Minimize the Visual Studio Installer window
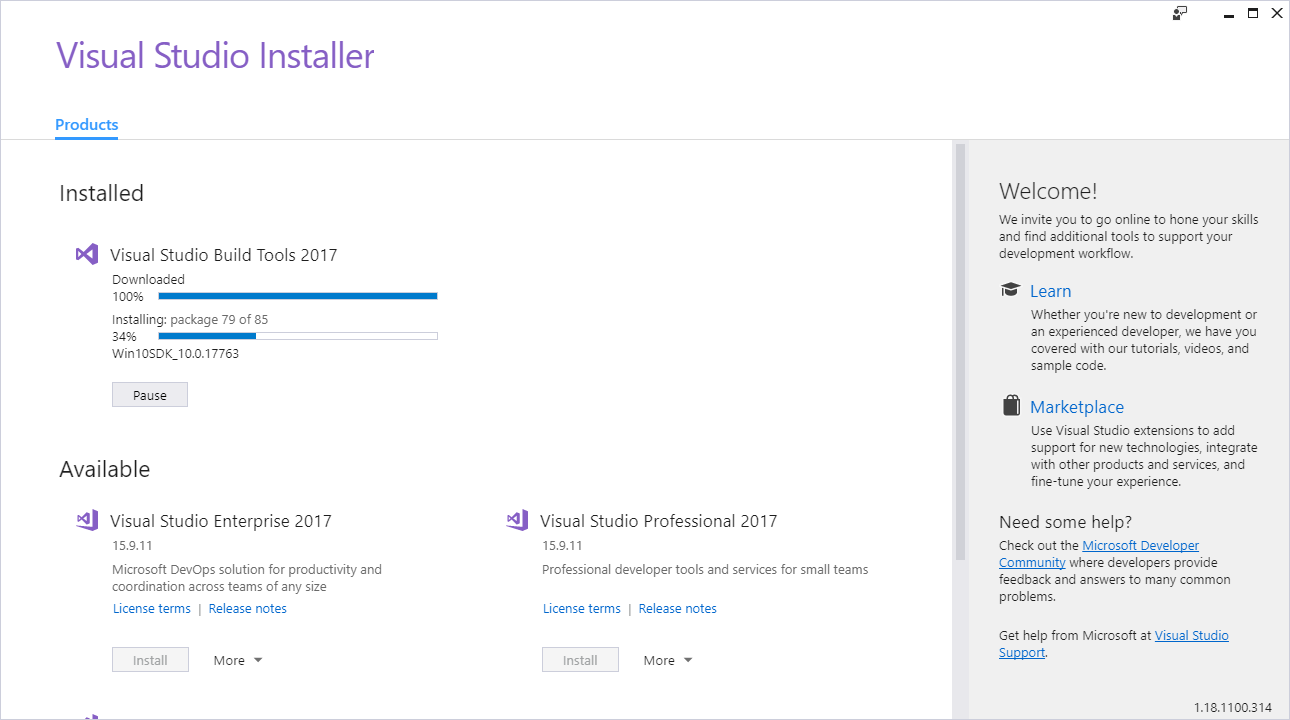1290x720 pixels. click(1228, 13)
